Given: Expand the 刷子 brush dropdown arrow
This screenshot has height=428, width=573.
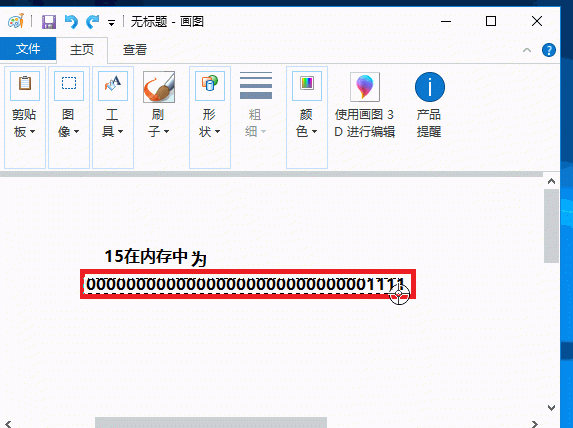Looking at the screenshot, I should pyautogui.click(x=167, y=131).
